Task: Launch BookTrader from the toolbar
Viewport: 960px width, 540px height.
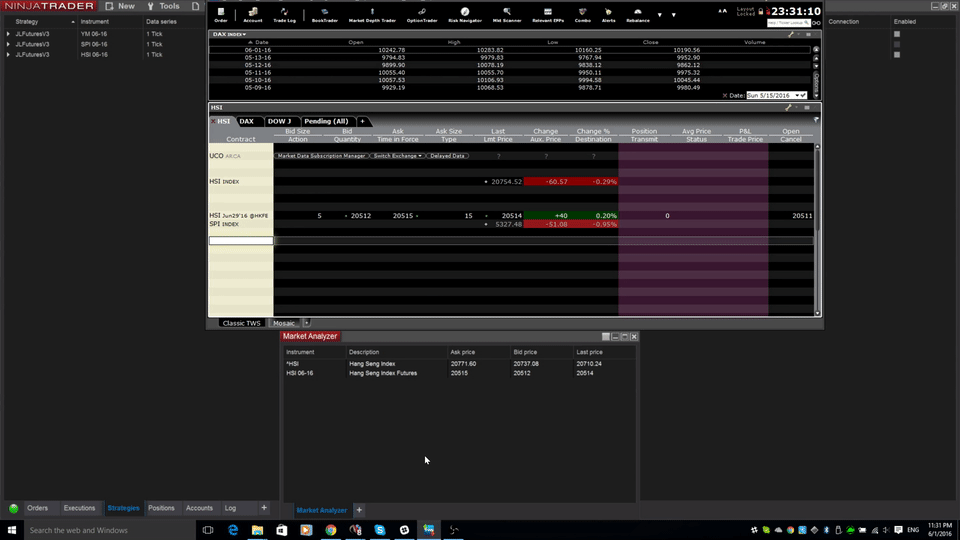Action: coord(324,15)
